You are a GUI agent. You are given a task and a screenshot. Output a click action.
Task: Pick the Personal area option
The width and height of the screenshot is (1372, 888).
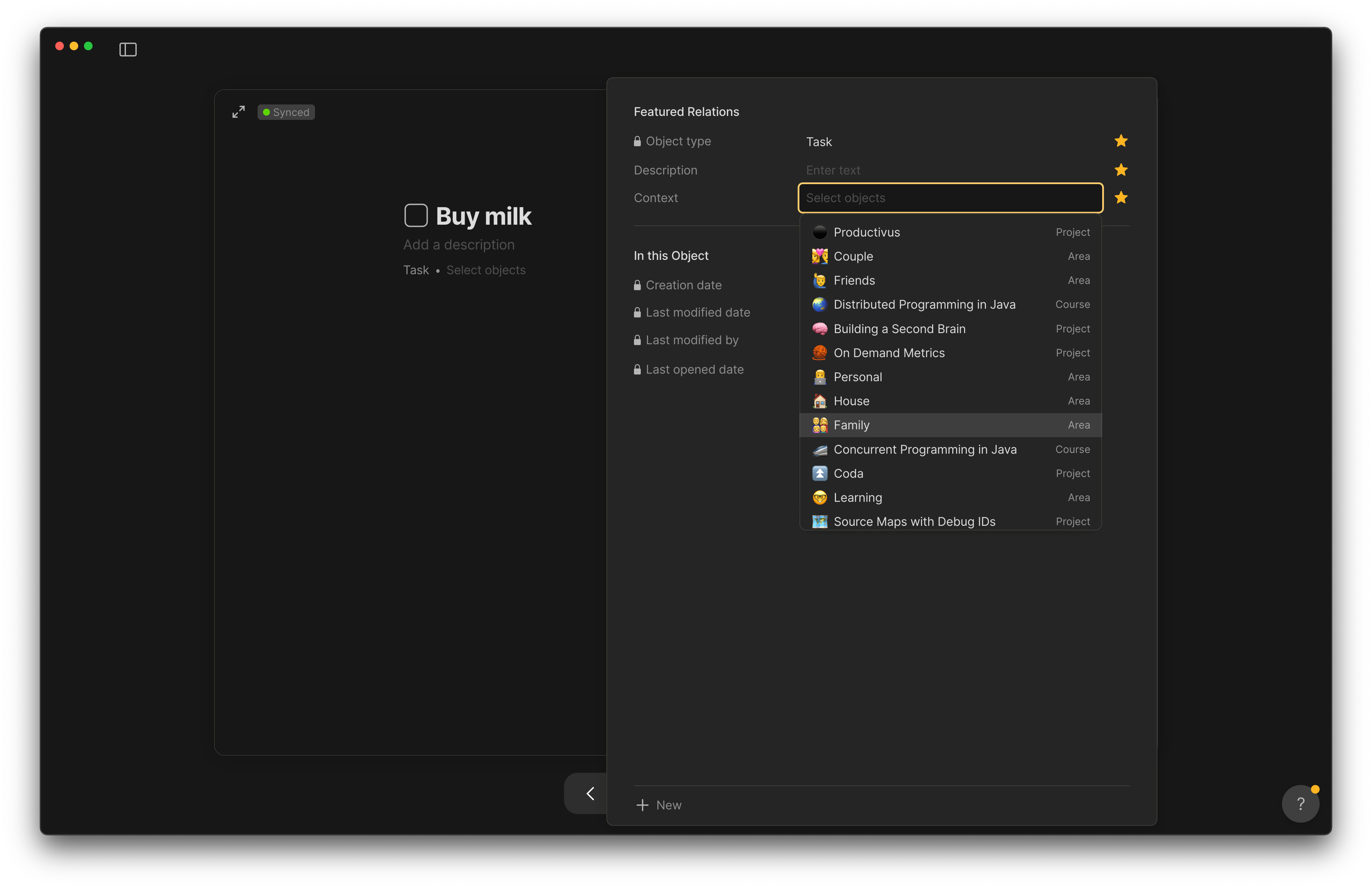click(x=950, y=377)
